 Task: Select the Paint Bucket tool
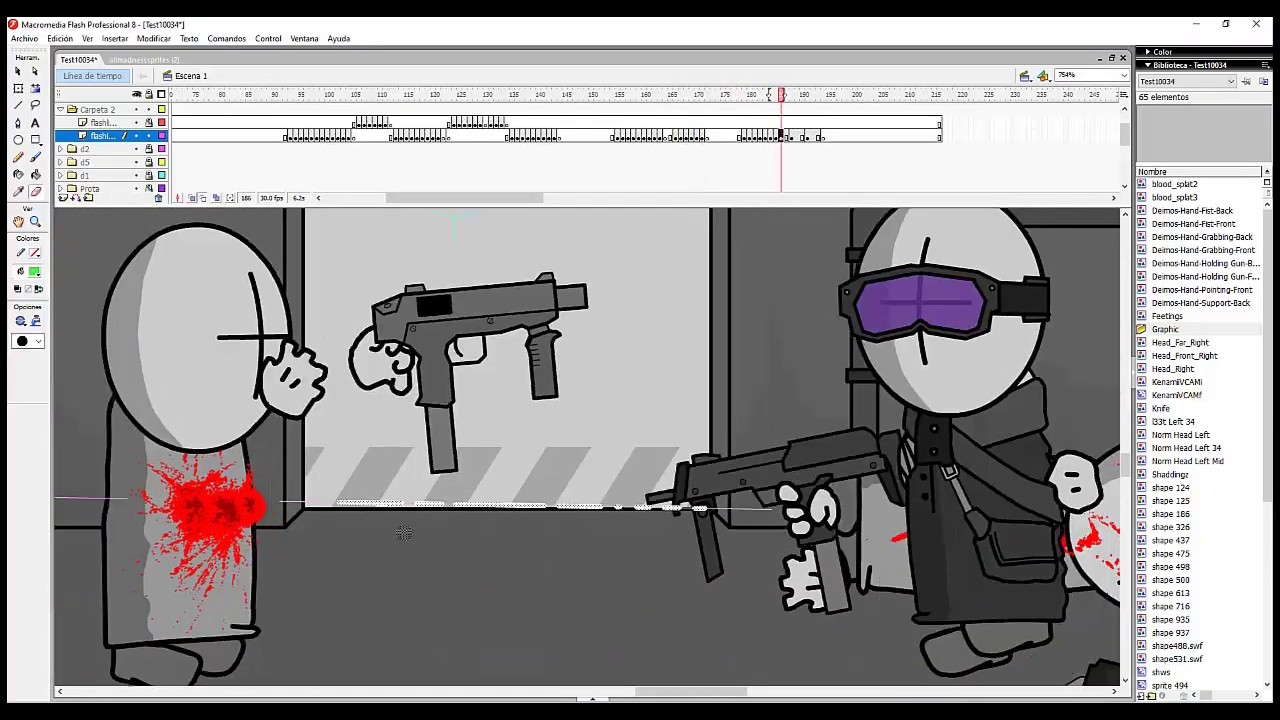[x=35, y=174]
